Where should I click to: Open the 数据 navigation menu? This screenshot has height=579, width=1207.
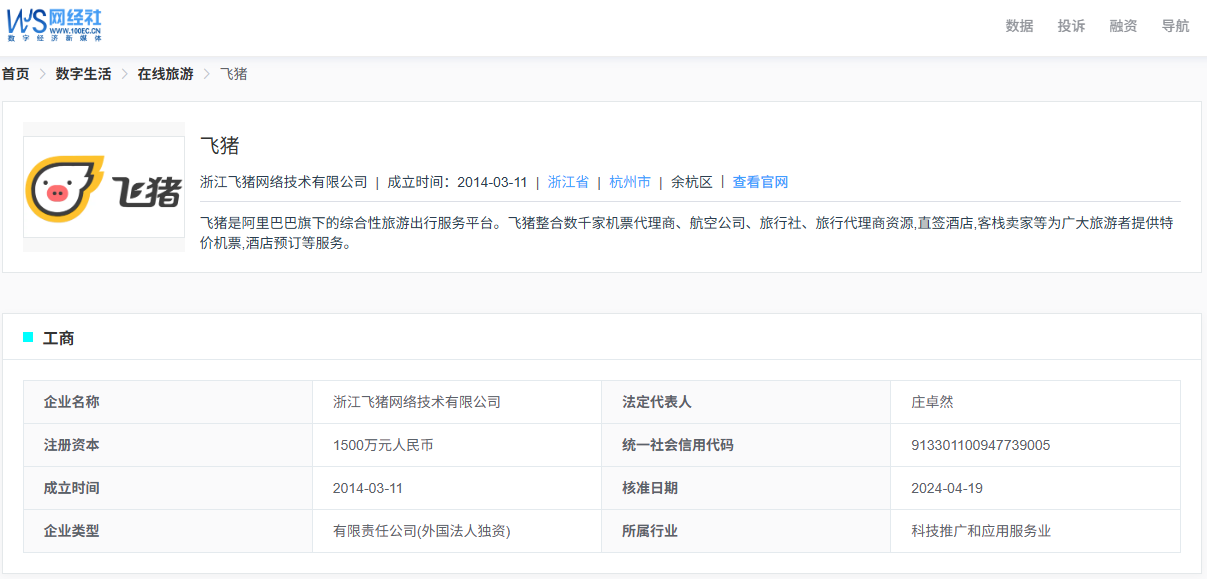(1019, 26)
